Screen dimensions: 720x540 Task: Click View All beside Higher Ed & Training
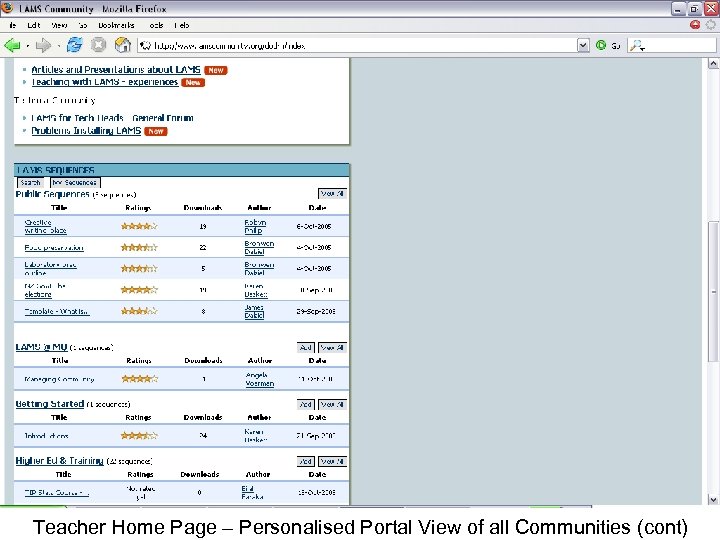click(332, 461)
